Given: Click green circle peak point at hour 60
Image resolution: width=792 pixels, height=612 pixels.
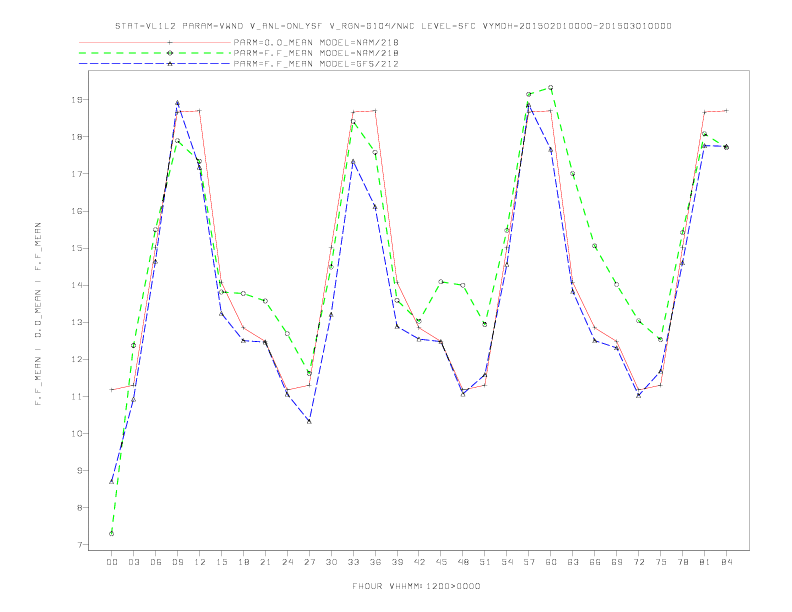Looking at the screenshot, I should (551, 87).
